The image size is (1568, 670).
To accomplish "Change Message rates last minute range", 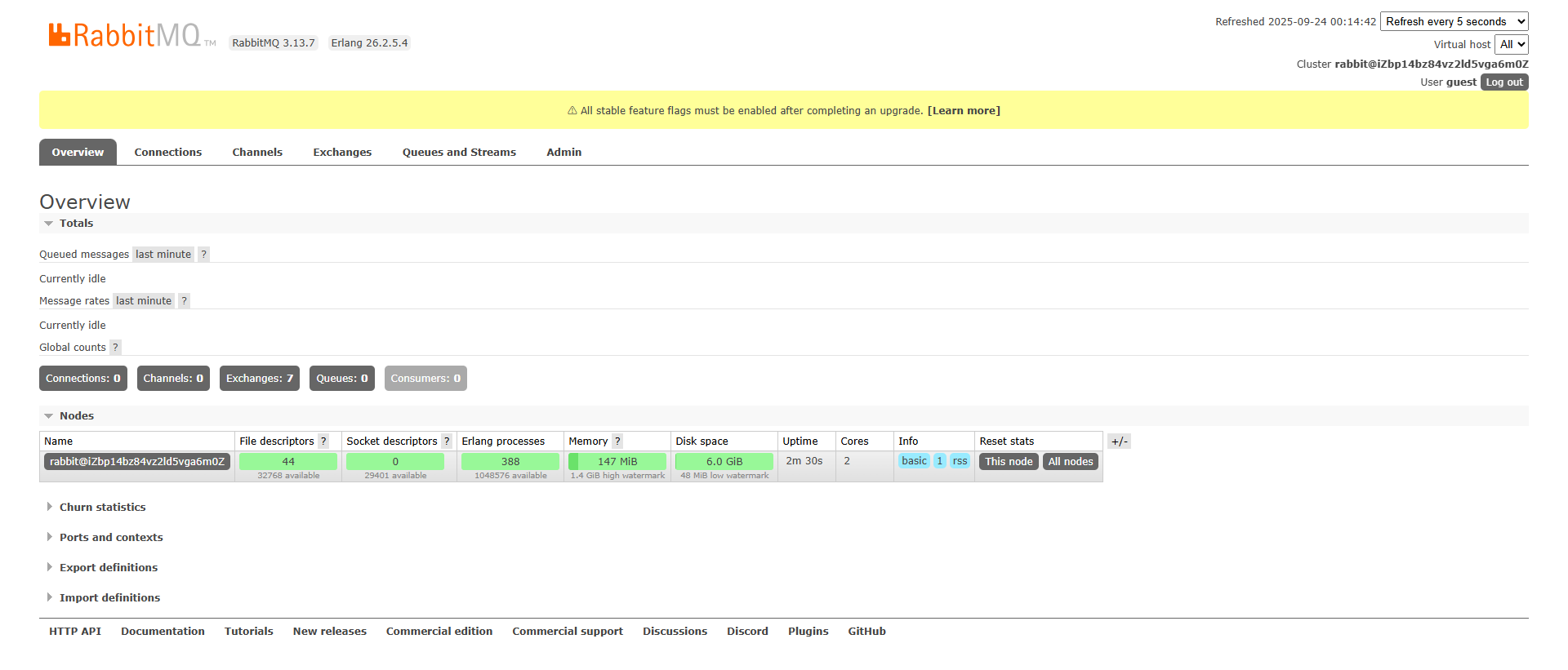I will pyautogui.click(x=144, y=301).
